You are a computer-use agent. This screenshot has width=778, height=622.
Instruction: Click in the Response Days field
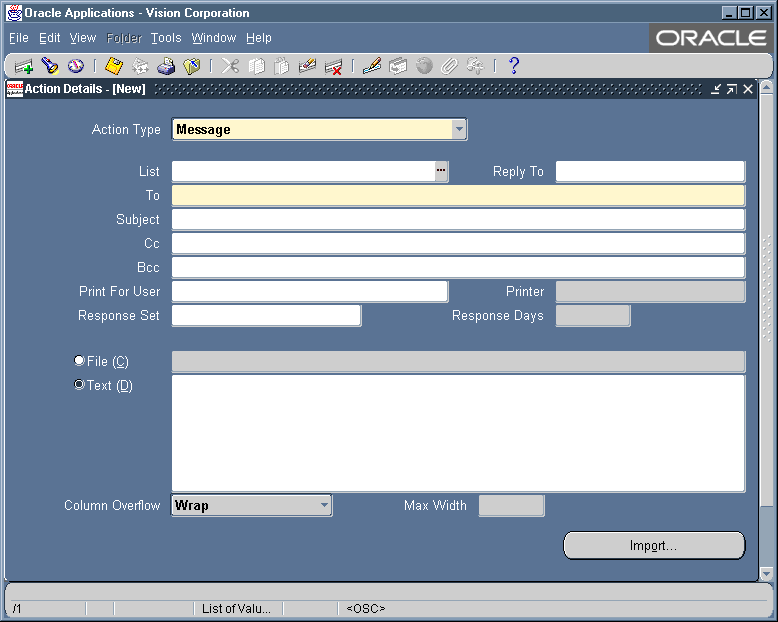[593, 315]
